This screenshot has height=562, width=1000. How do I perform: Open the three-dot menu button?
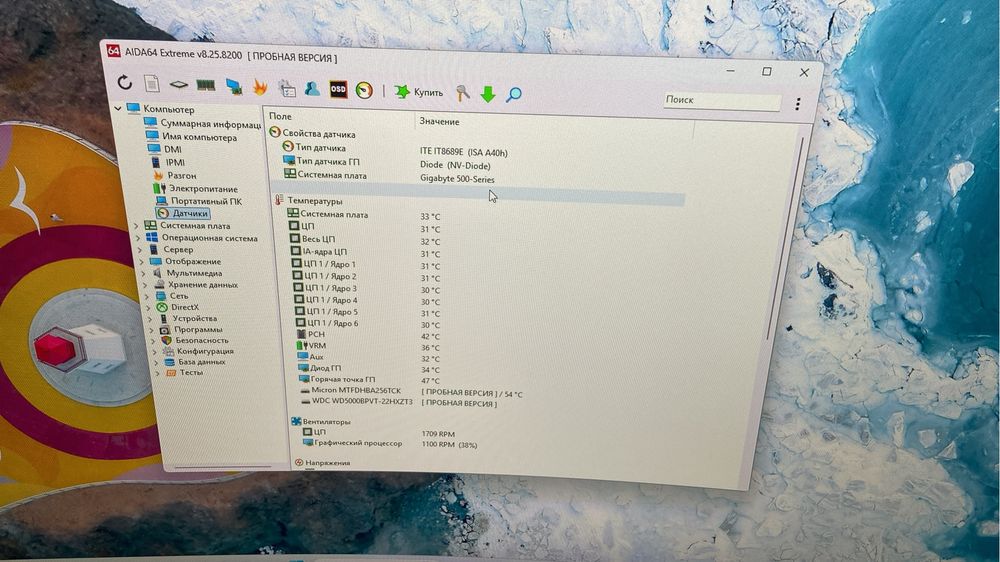[797, 105]
